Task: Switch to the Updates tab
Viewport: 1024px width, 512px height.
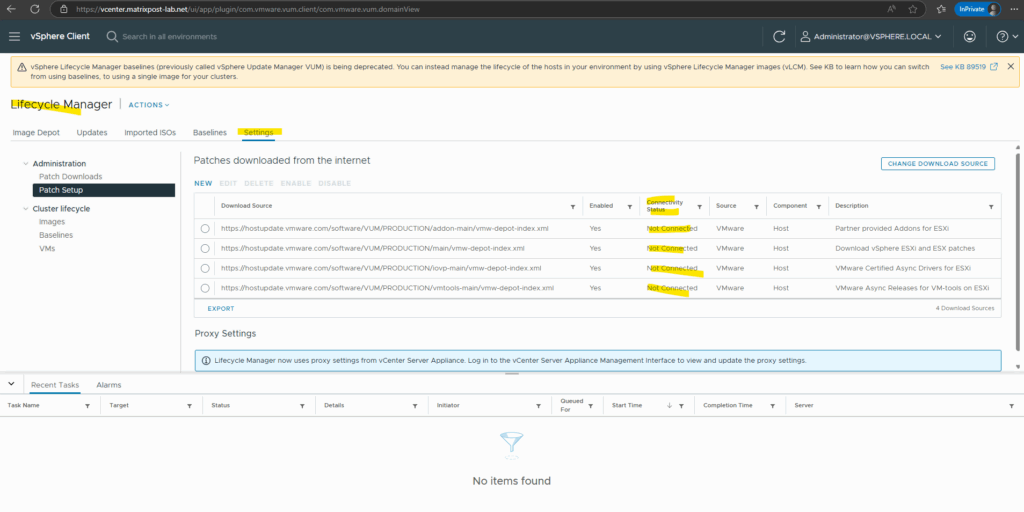Action: coord(91,132)
